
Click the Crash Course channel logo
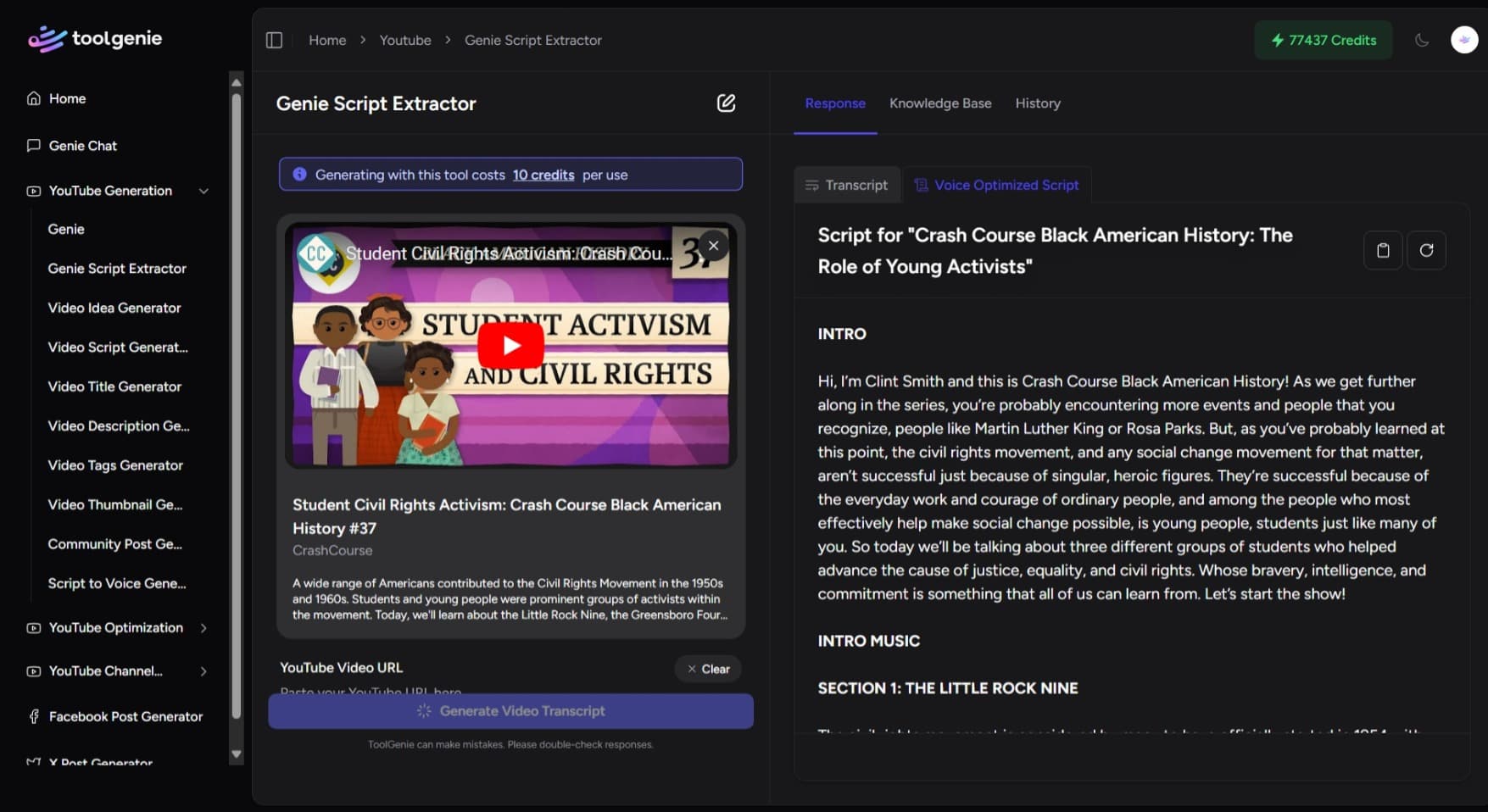318,253
